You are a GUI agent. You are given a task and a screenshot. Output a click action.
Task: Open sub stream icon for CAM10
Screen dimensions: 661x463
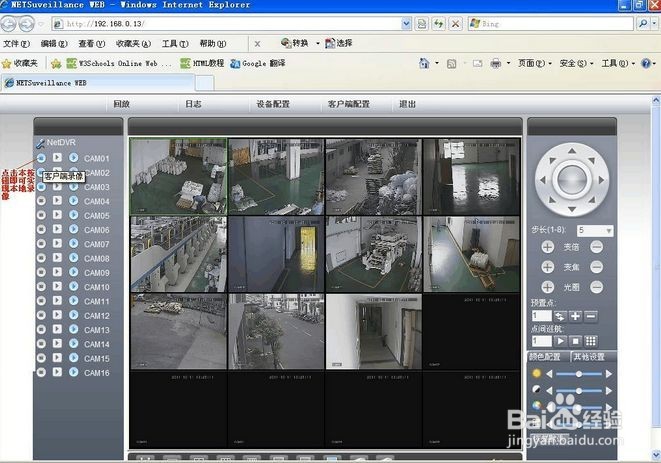(73, 286)
